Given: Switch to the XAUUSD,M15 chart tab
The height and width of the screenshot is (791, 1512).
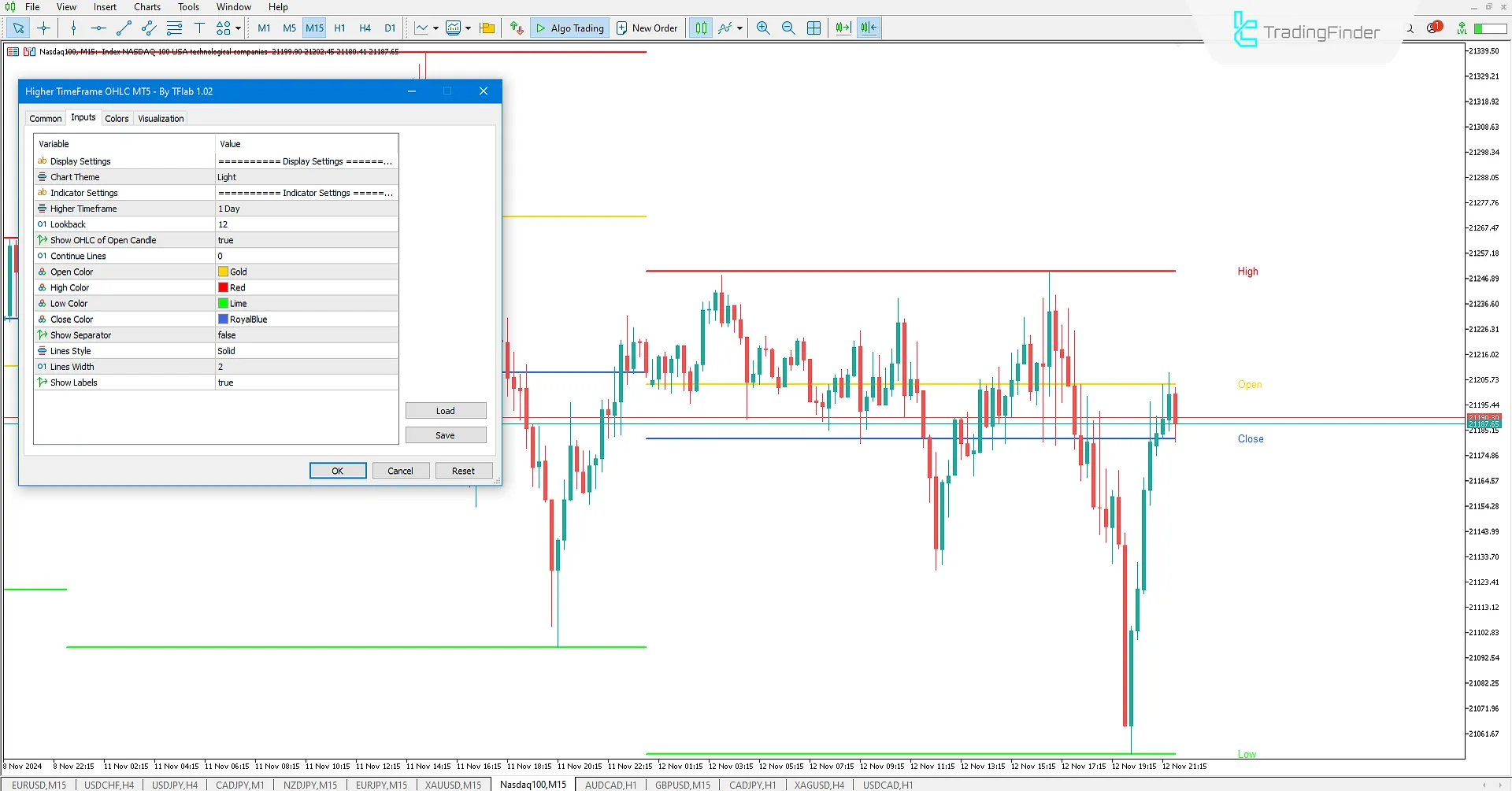Looking at the screenshot, I should (x=453, y=784).
